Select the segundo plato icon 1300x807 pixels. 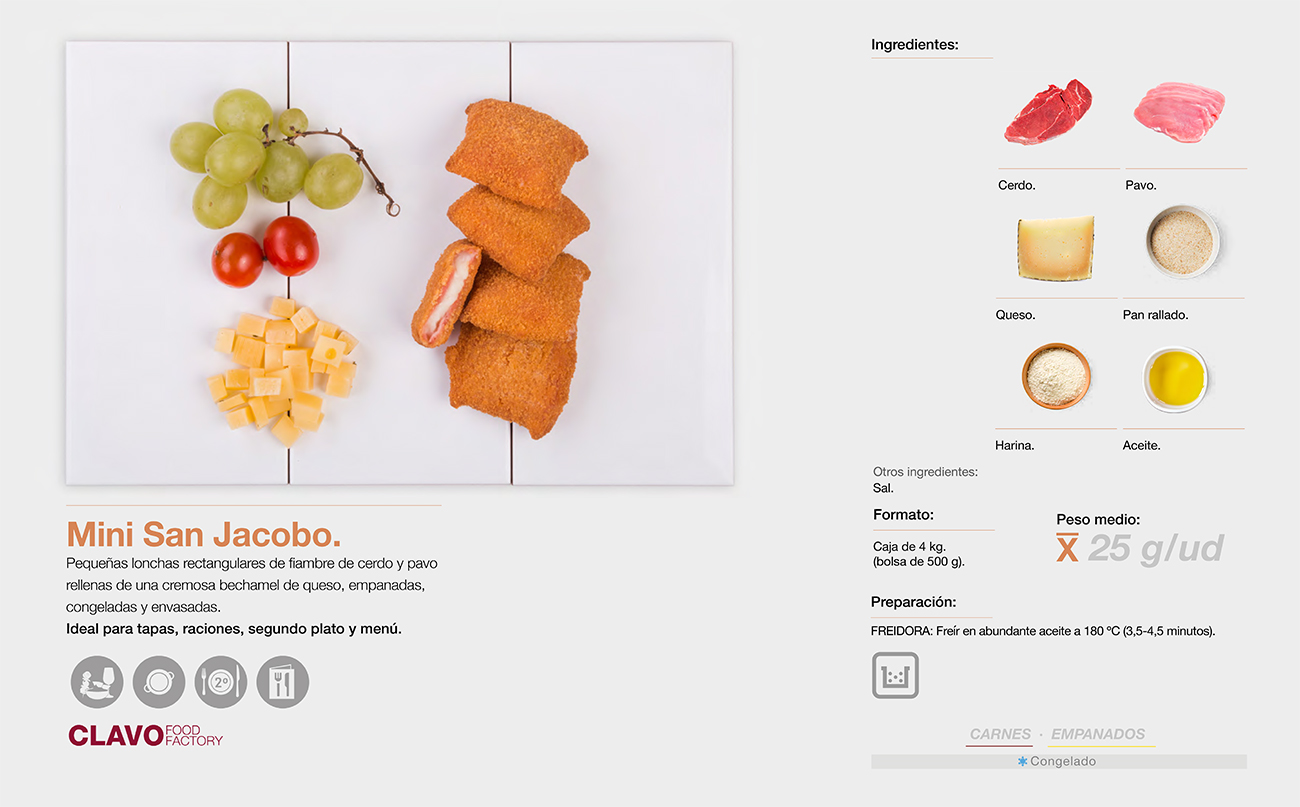point(221,682)
